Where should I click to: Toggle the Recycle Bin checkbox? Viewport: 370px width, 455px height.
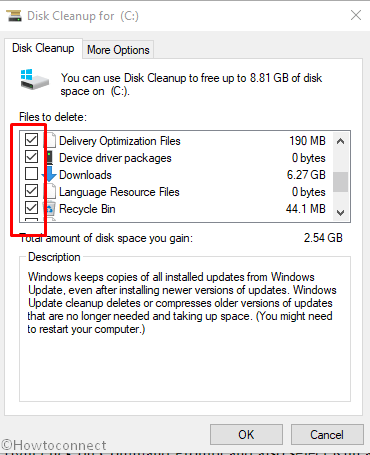[31, 208]
